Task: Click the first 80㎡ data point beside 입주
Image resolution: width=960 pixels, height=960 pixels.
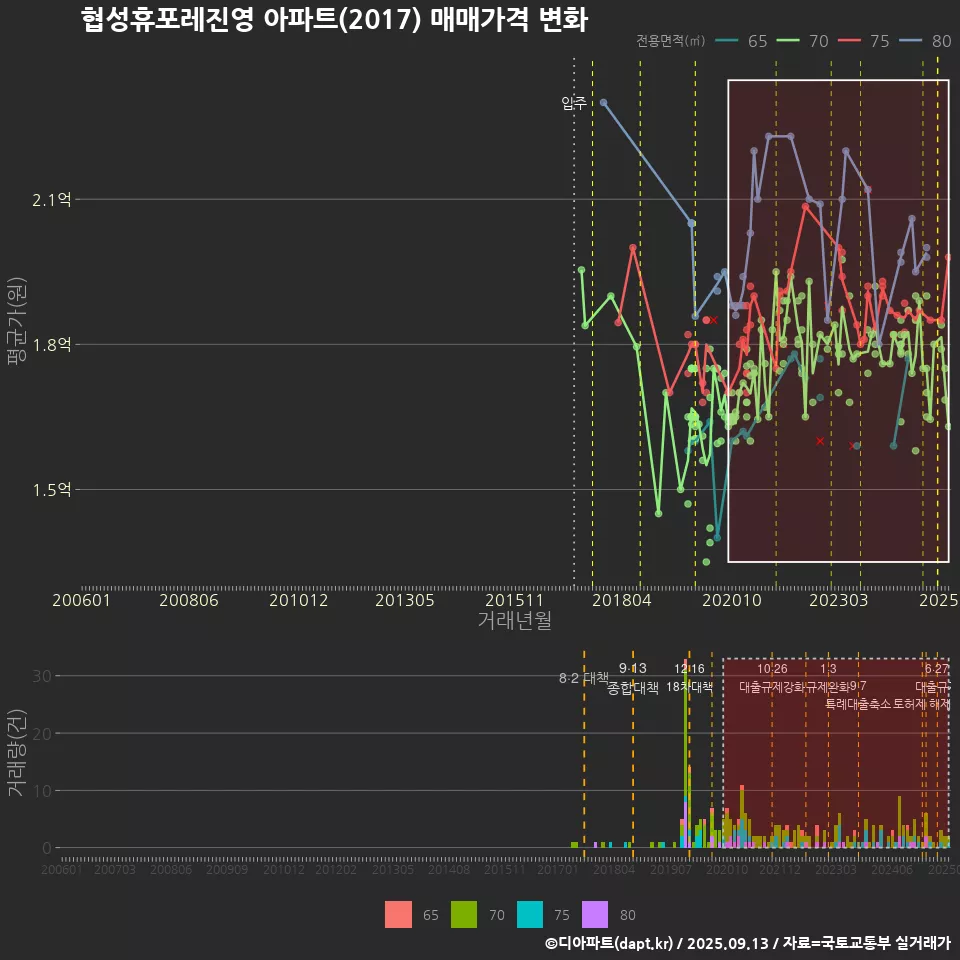Action: (604, 103)
